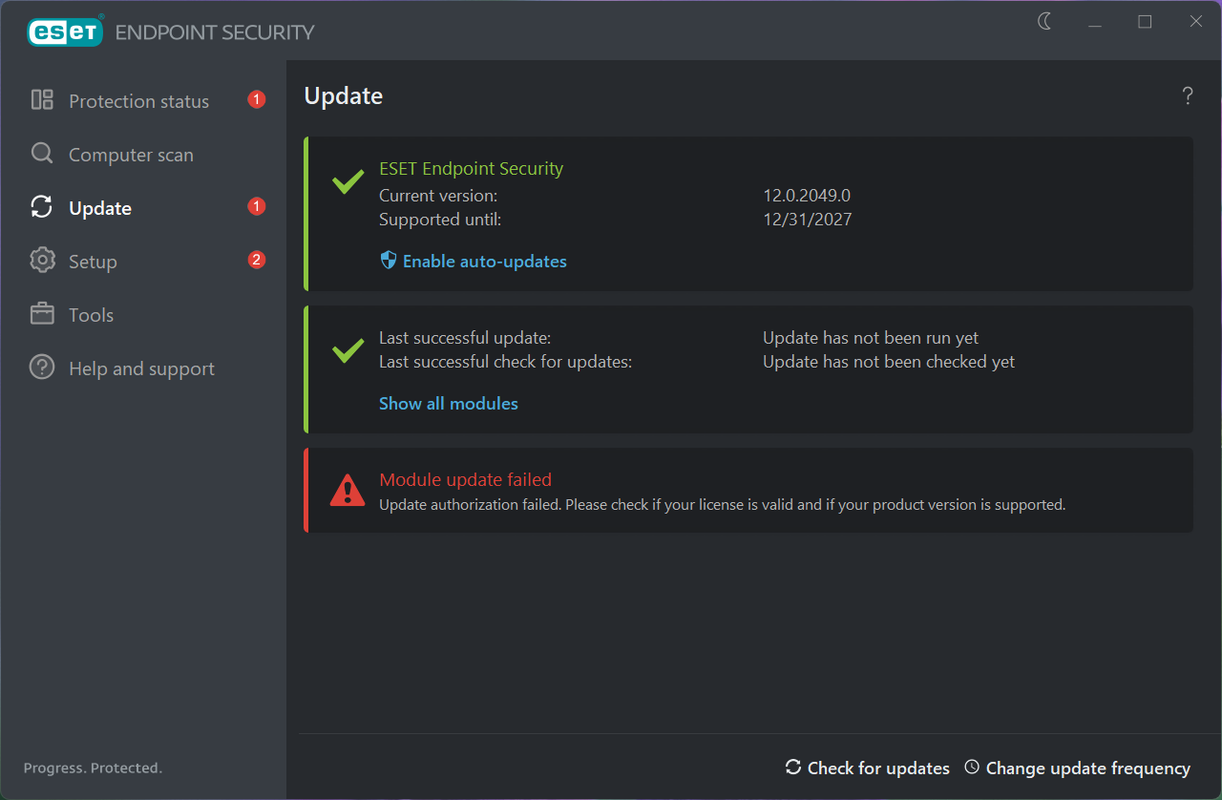Click the Update page title

coord(343,96)
